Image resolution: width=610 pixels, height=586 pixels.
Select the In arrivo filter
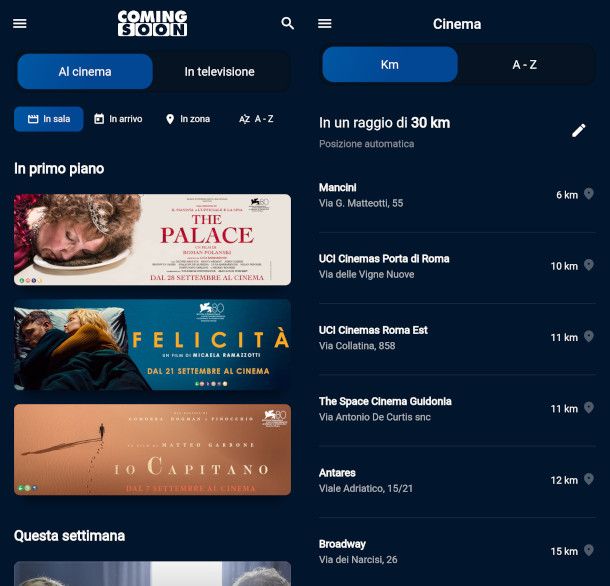tap(118, 119)
